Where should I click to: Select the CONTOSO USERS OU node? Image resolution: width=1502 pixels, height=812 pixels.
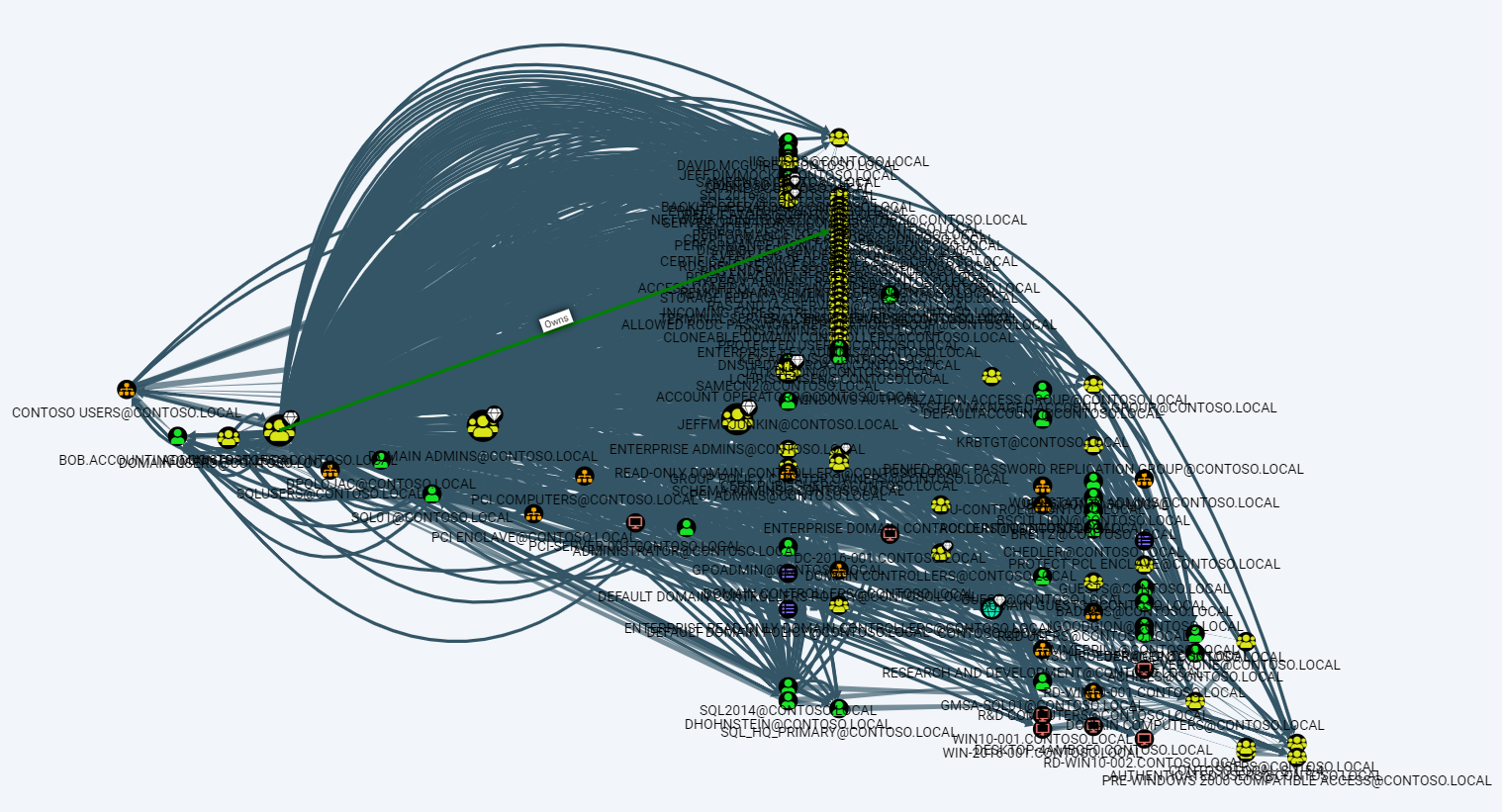pos(126,390)
